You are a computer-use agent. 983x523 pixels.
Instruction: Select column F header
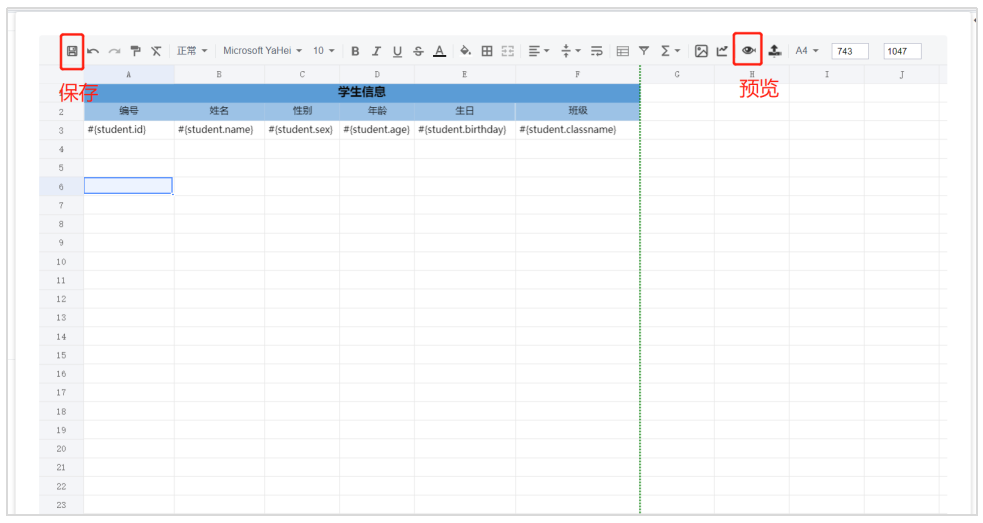(577, 75)
